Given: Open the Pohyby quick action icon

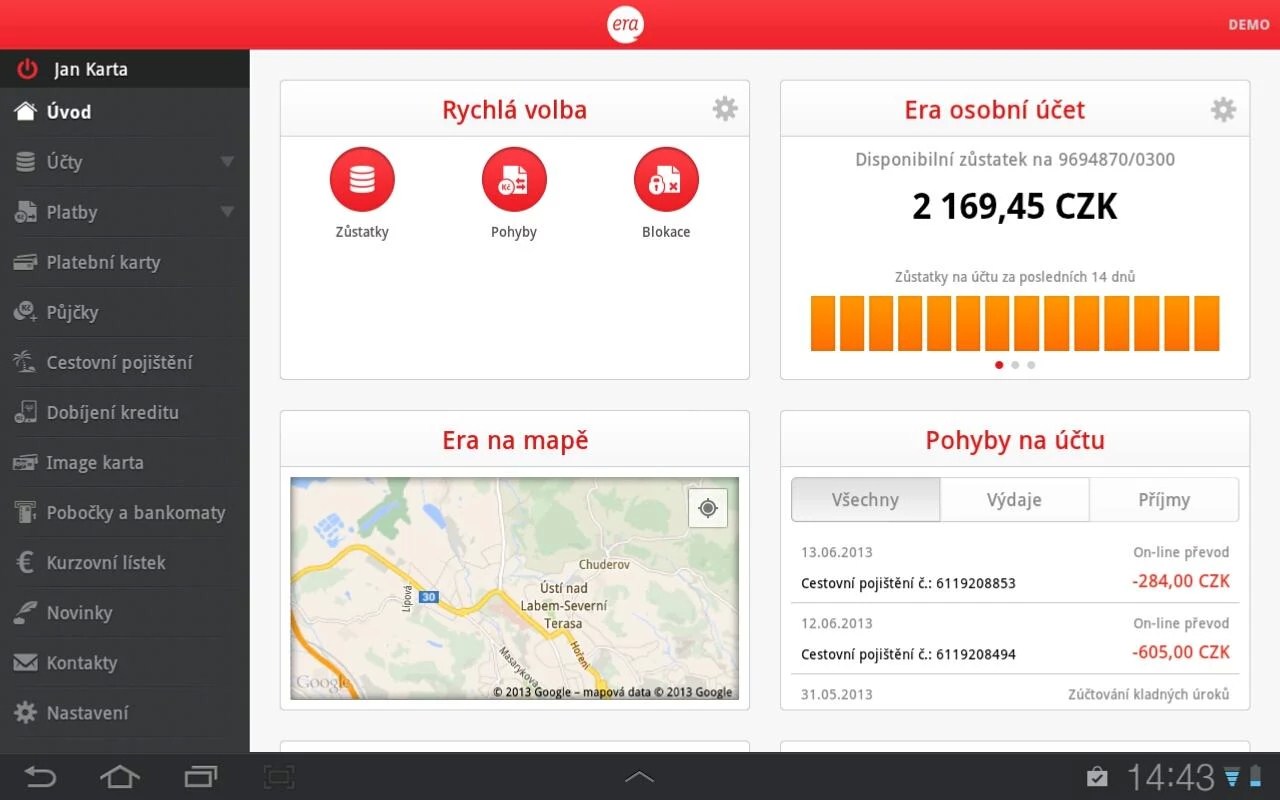Looking at the screenshot, I should (x=514, y=180).
